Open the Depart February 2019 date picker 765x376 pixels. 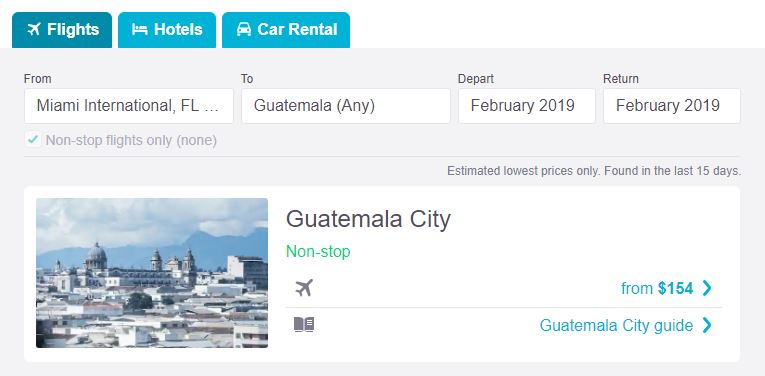pyautogui.click(x=526, y=106)
